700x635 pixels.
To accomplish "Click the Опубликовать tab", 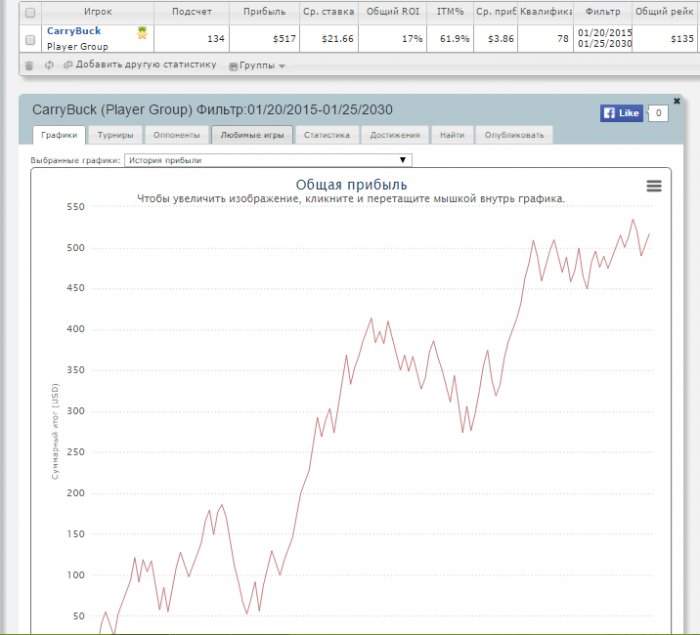I will pos(514,135).
